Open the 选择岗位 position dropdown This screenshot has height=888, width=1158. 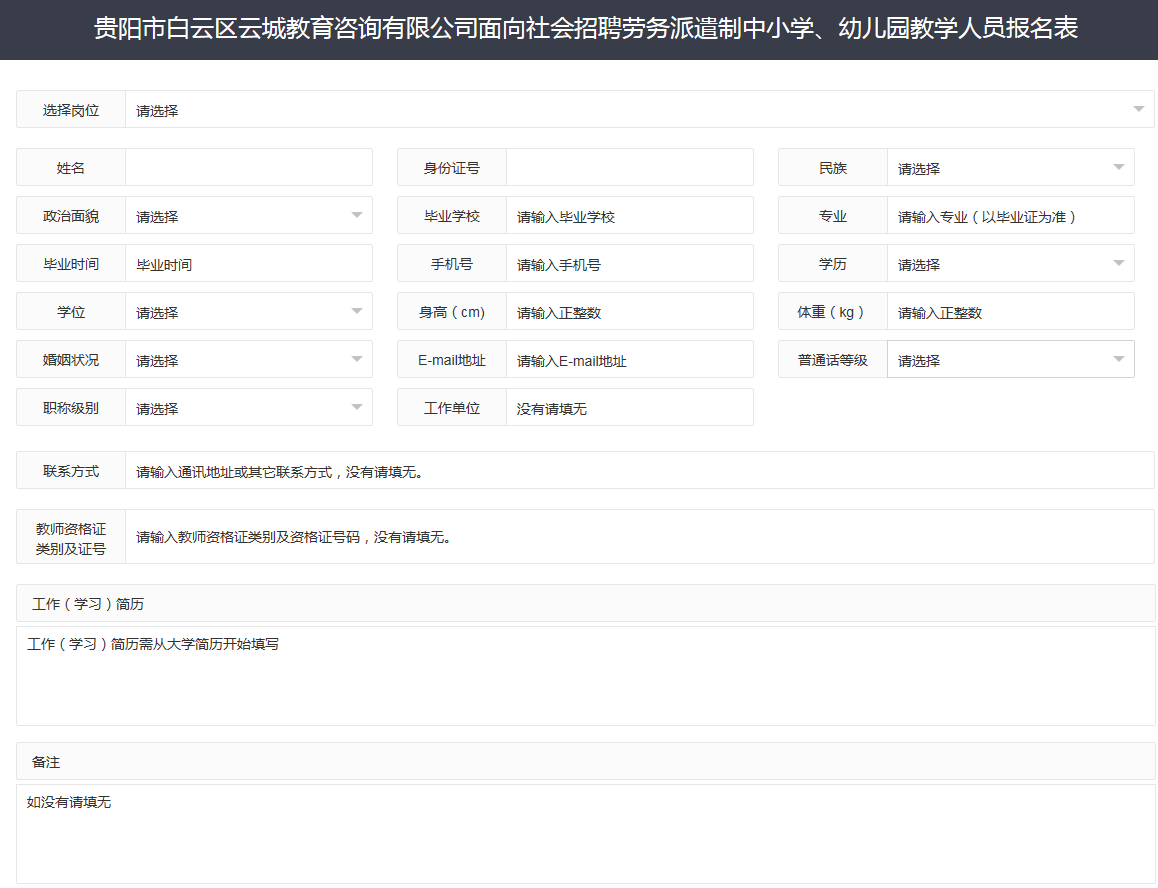[x=640, y=110]
